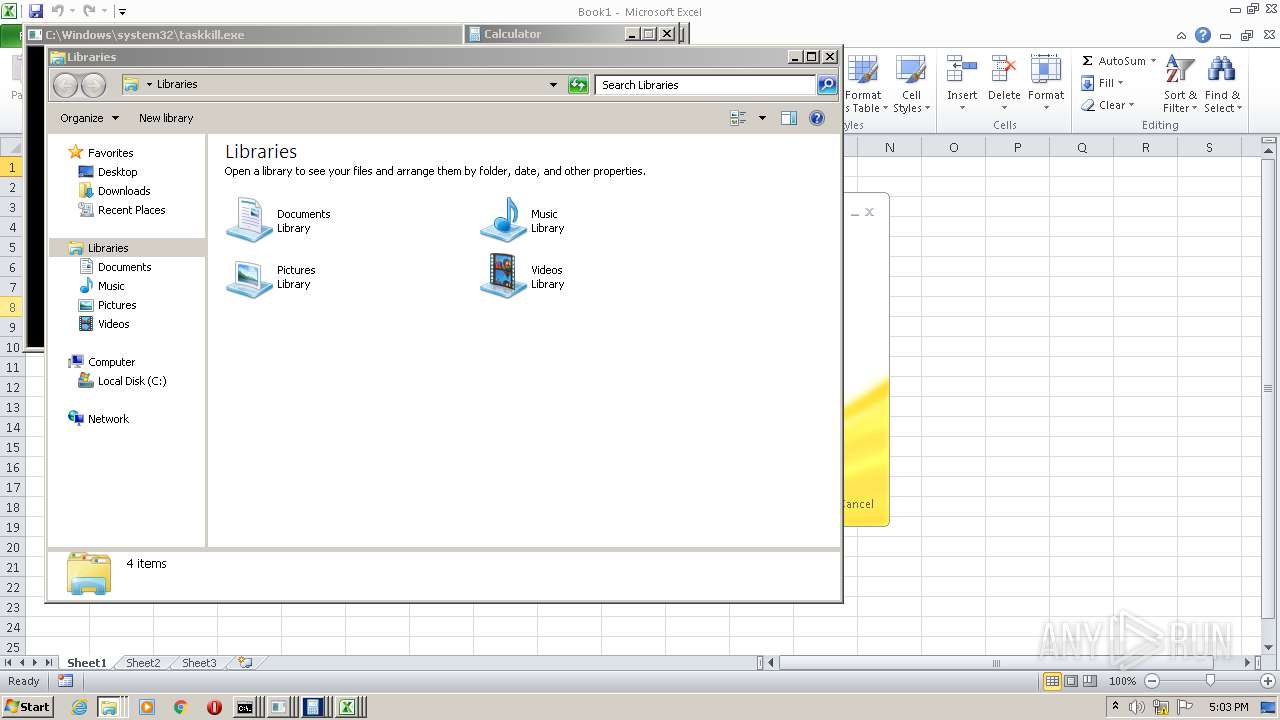
Task: Click Chrome icon in taskbar
Action: pyautogui.click(x=181, y=707)
